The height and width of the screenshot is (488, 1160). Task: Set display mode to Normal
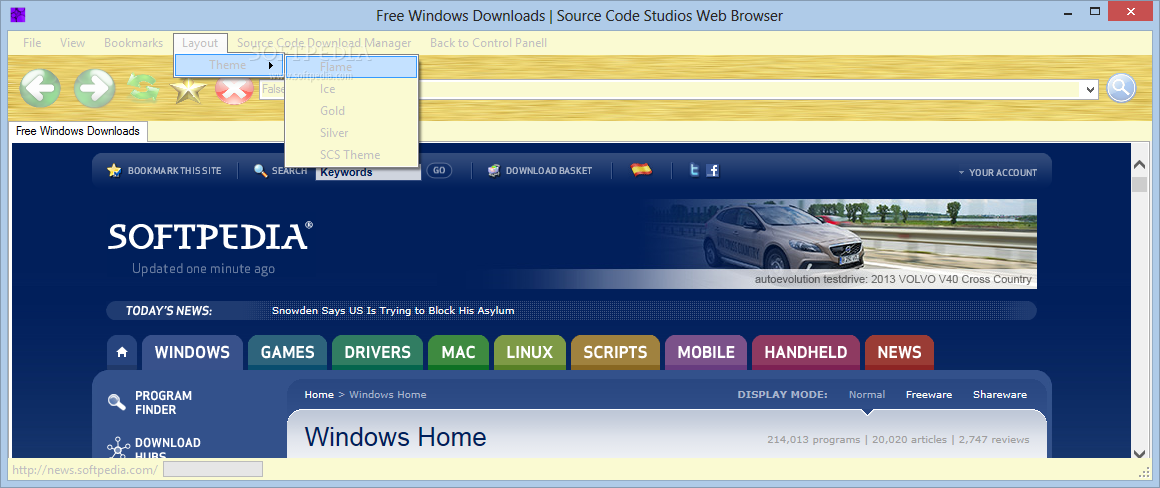[x=866, y=395]
